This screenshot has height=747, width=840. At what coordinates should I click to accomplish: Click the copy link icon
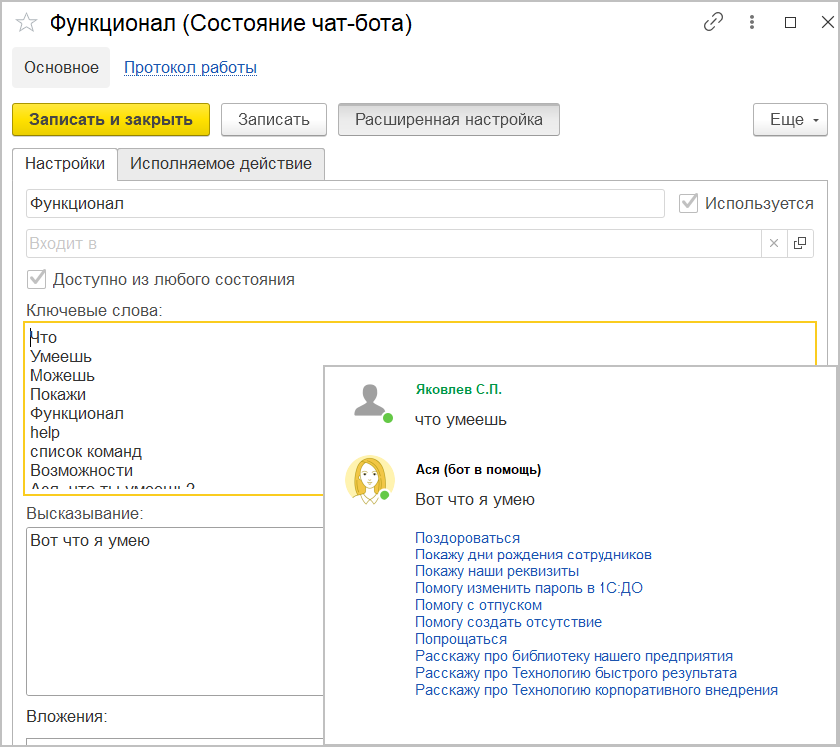[x=713, y=22]
